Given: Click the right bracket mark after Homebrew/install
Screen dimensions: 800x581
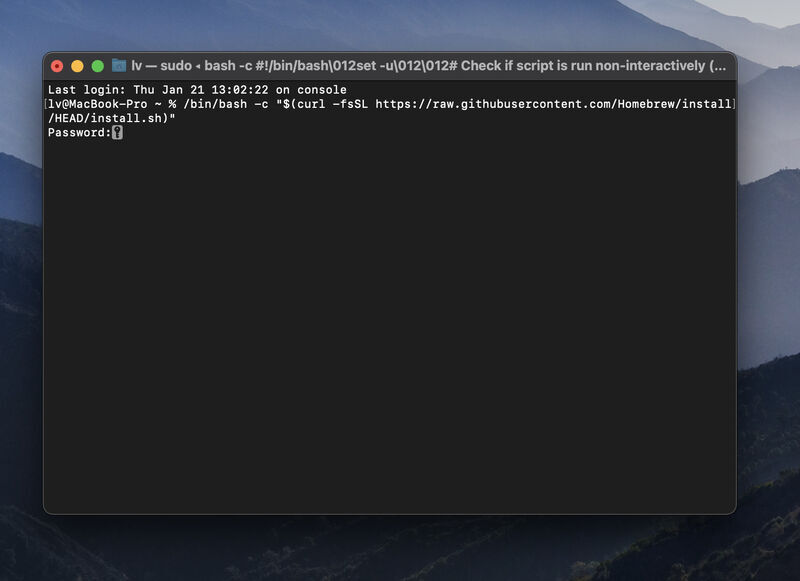Looking at the screenshot, I should click(x=734, y=104).
